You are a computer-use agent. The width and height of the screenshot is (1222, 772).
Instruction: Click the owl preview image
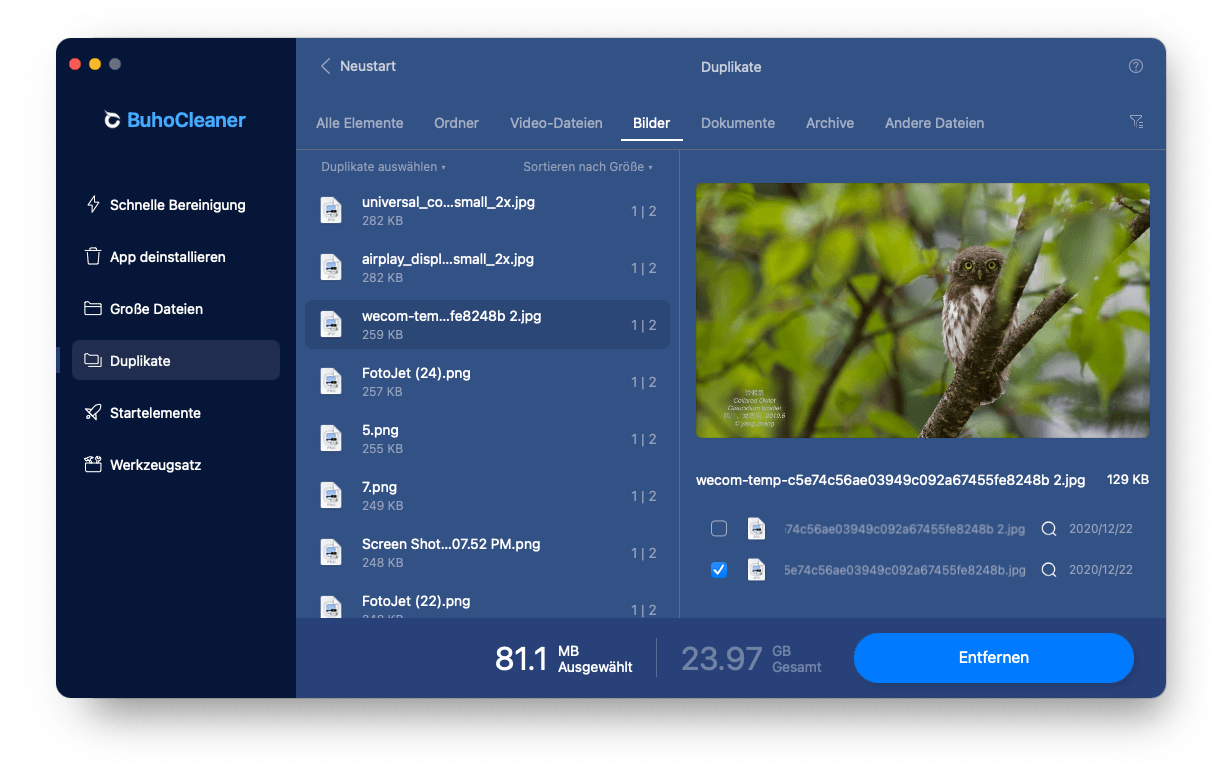[922, 310]
